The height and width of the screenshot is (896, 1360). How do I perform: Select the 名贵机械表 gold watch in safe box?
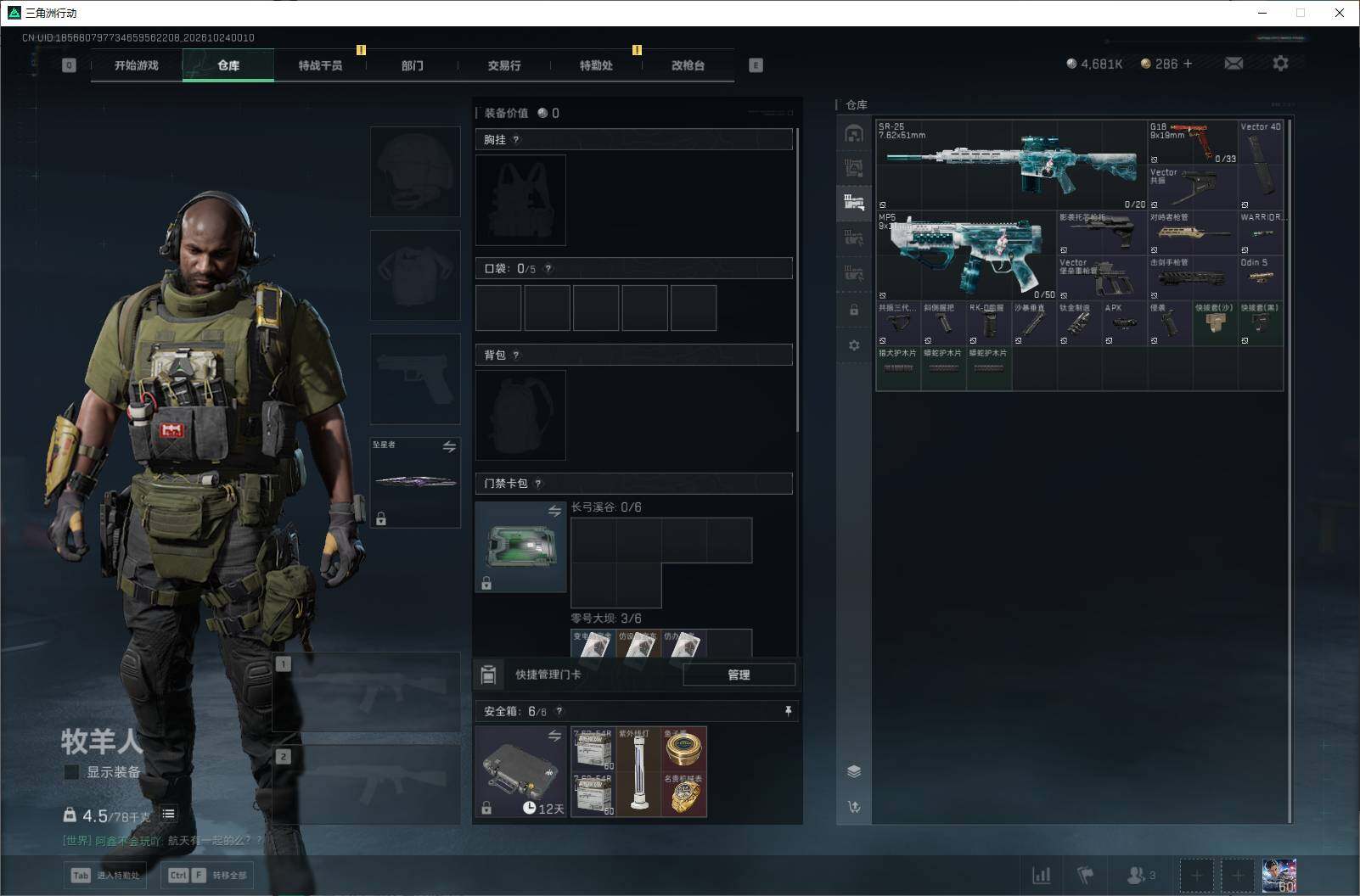[x=684, y=794]
